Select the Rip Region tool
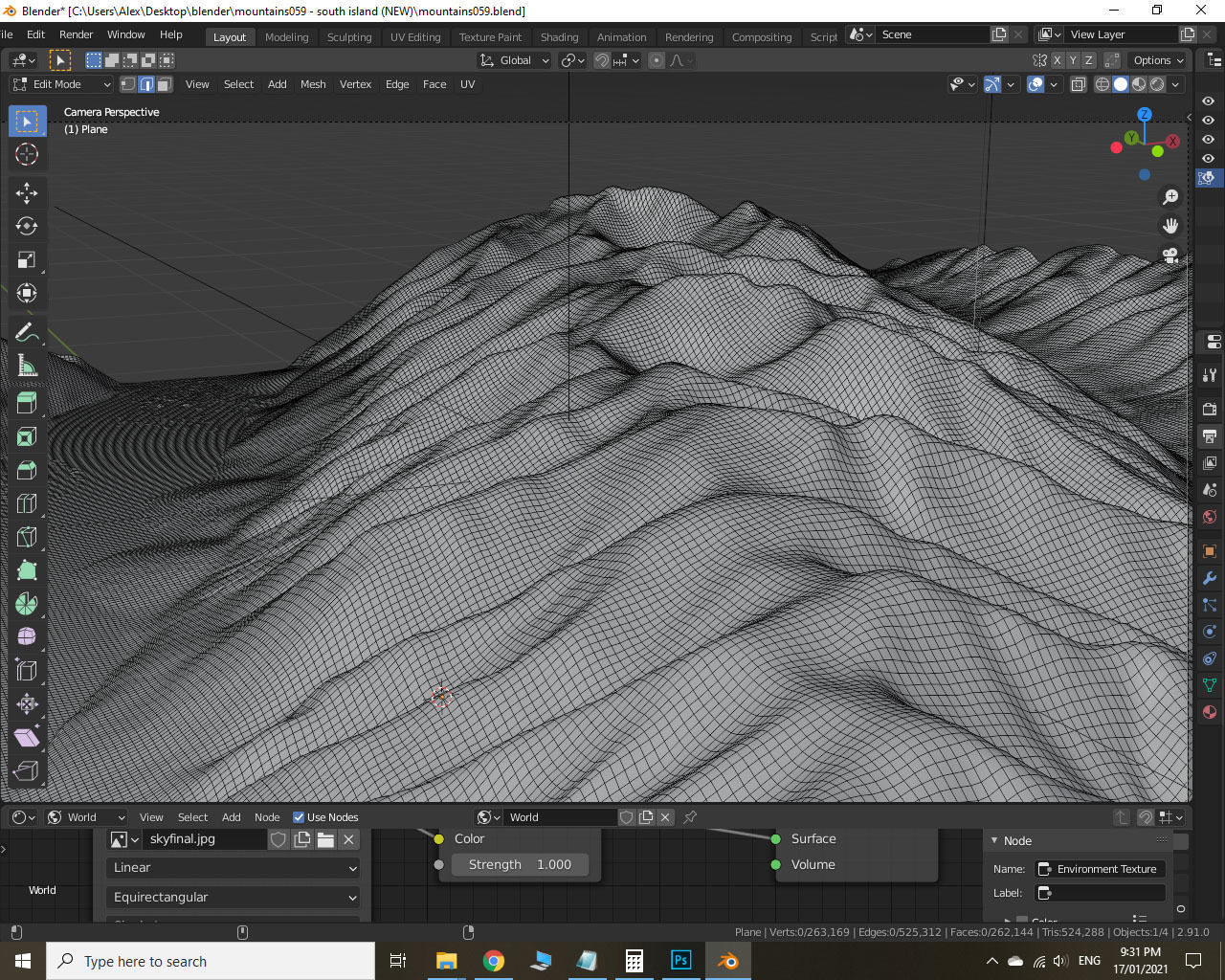The width and height of the screenshot is (1225, 980). pyautogui.click(x=27, y=771)
